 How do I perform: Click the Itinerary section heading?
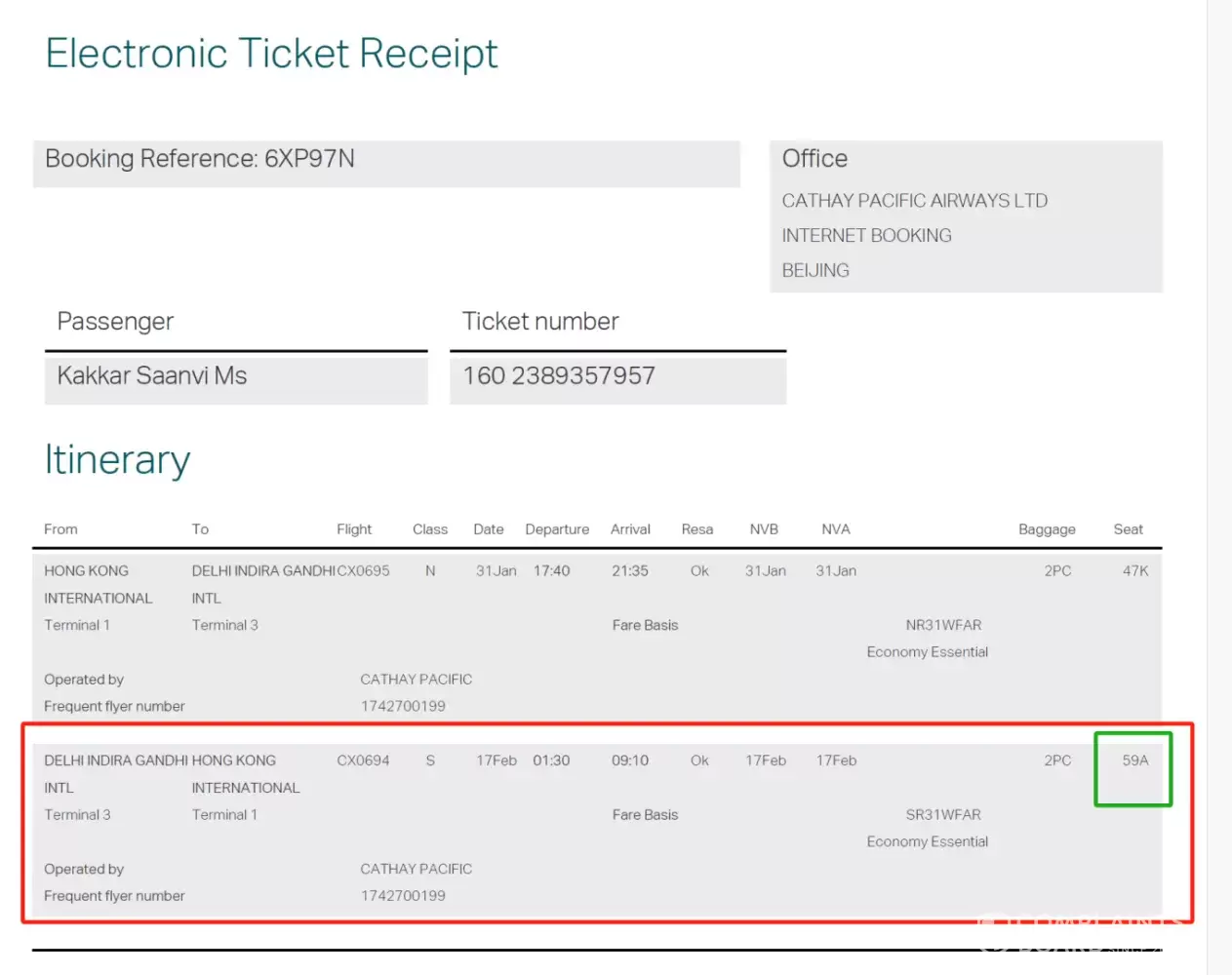(117, 460)
